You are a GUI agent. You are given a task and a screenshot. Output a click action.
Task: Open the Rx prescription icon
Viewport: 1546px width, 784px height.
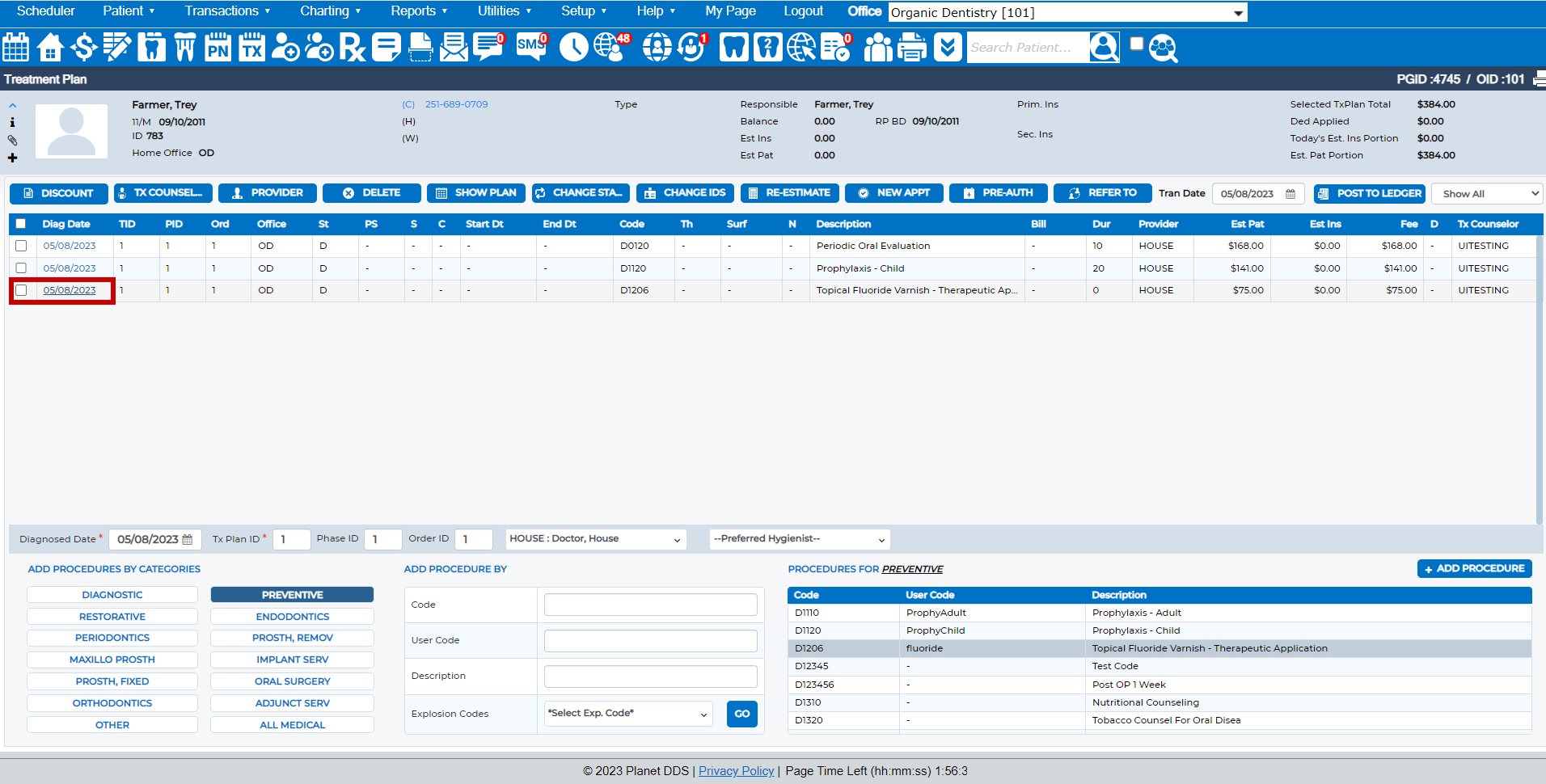coord(352,48)
